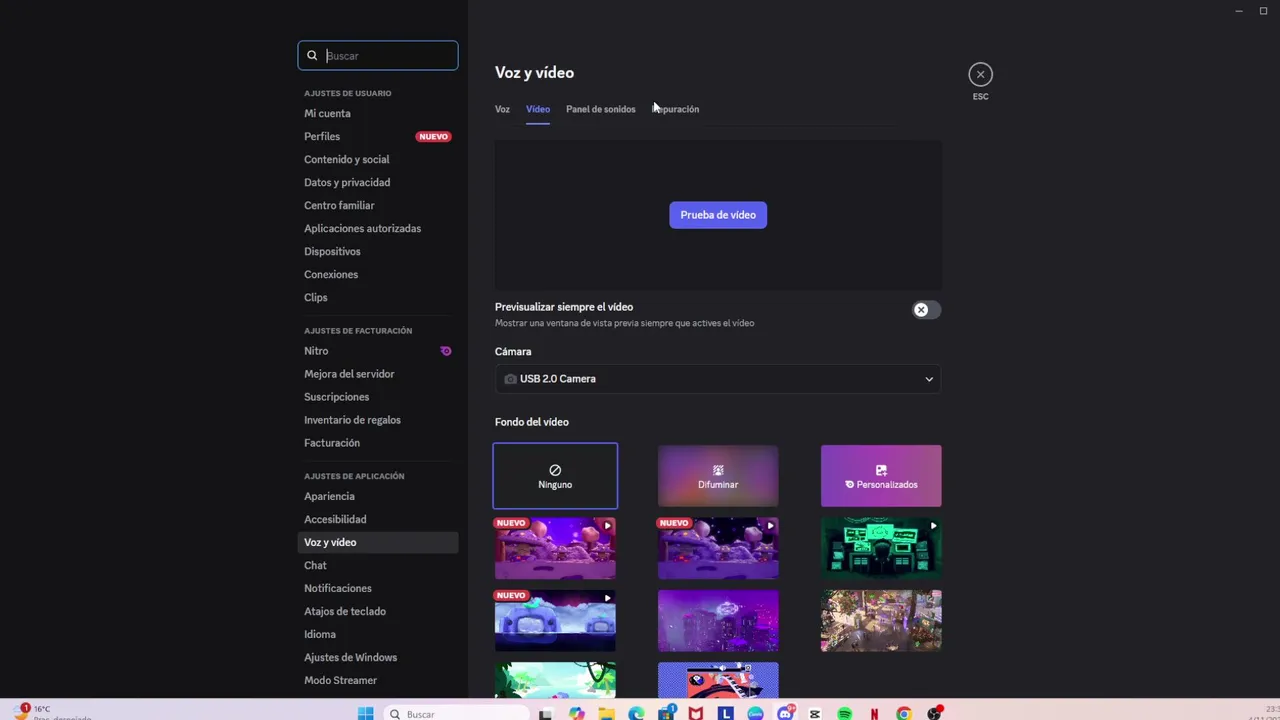Open CapCut from the taskbar
The height and width of the screenshot is (720, 1280).
tap(815, 713)
